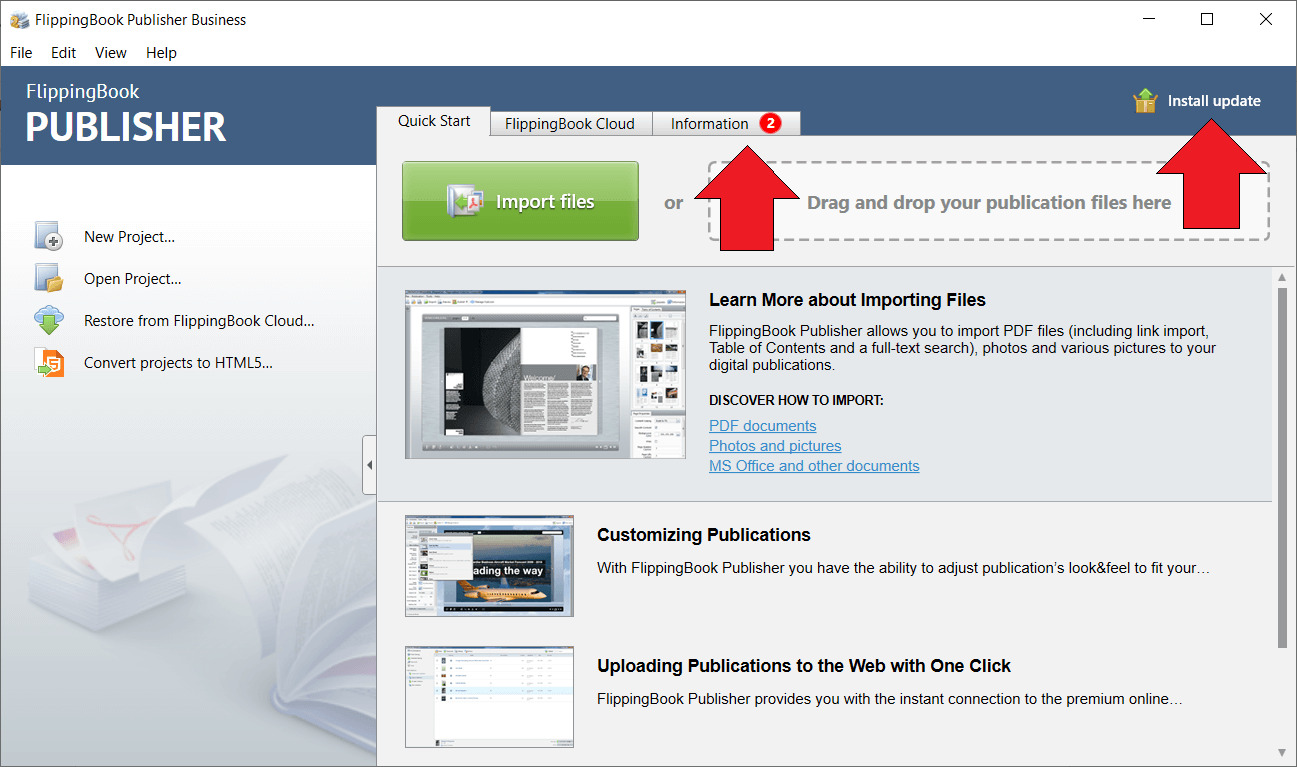The image size is (1297, 767).
Task: Click the Restore from Cloud download icon
Action: [x=48, y=321]
